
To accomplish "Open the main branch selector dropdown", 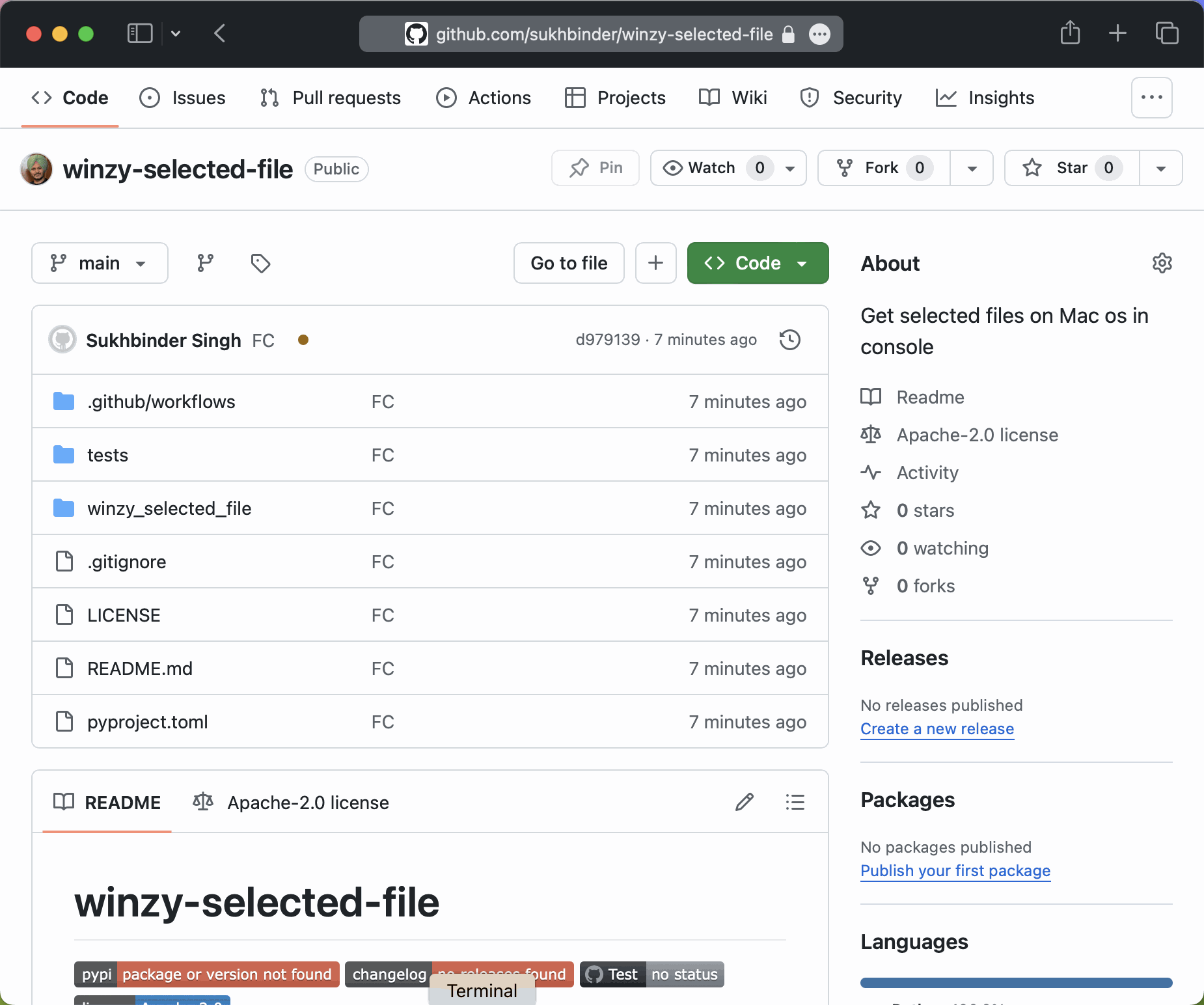I will point(100,263).
